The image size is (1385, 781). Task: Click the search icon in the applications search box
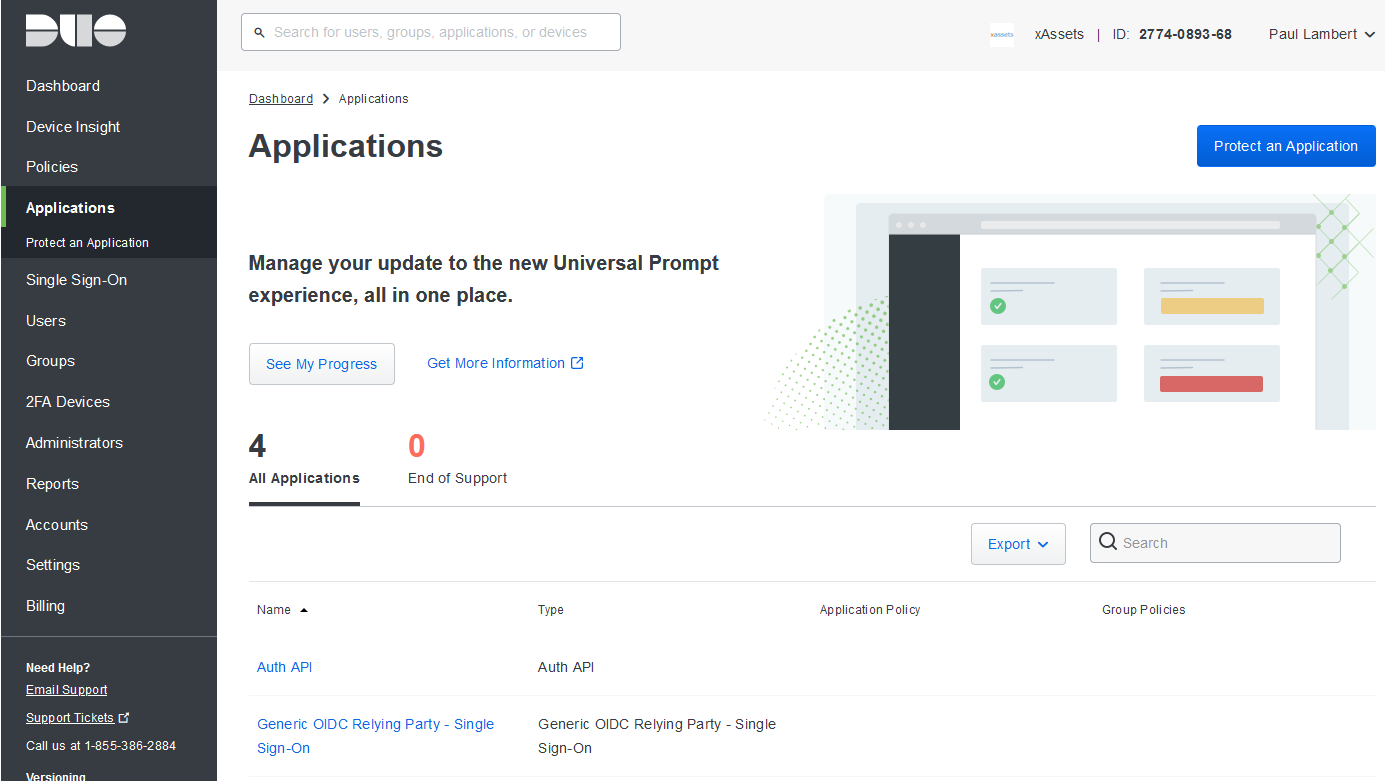tap(1107, 542)
